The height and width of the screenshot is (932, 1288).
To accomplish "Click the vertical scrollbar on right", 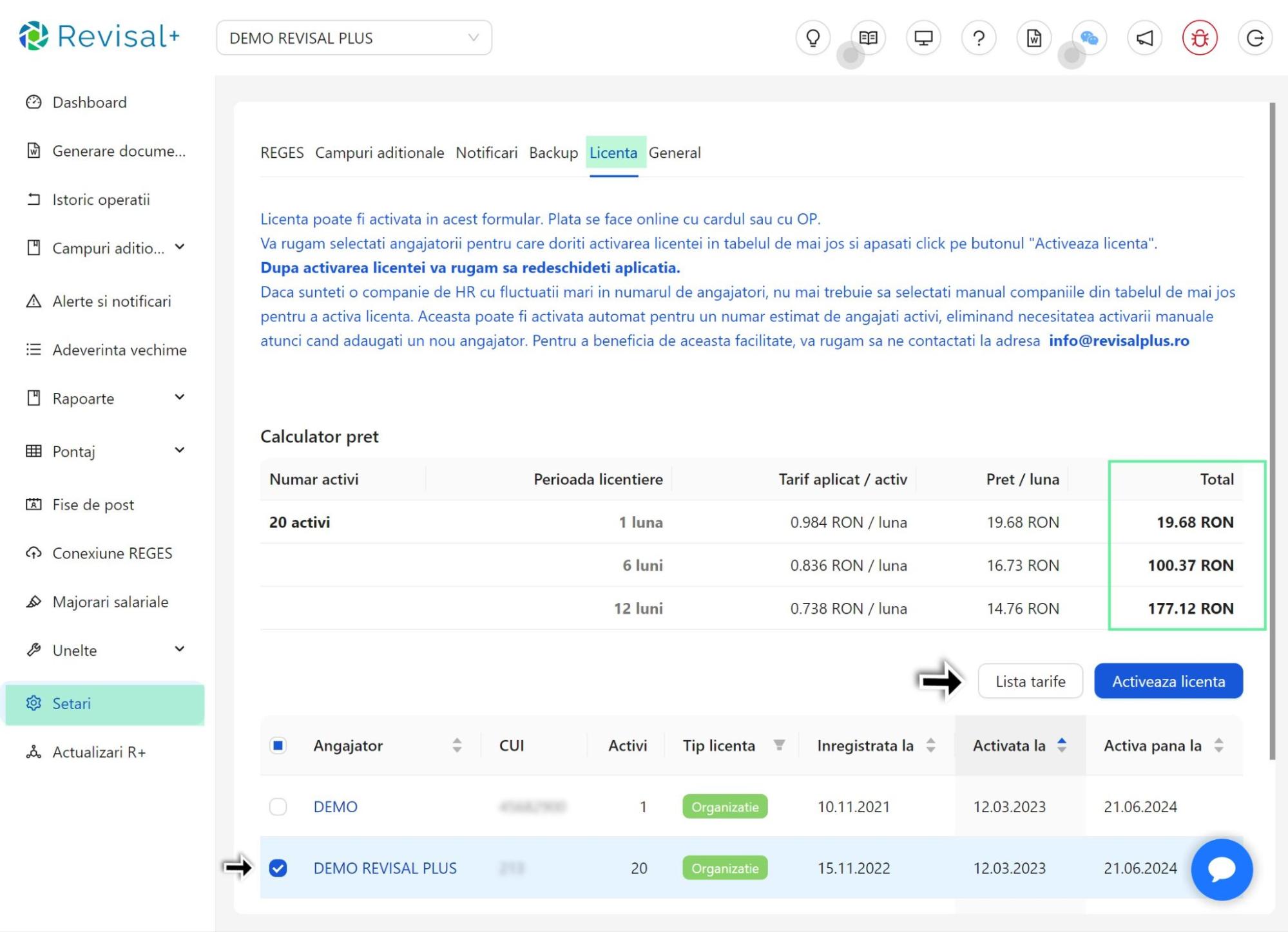I will [x=1272, y=432].
